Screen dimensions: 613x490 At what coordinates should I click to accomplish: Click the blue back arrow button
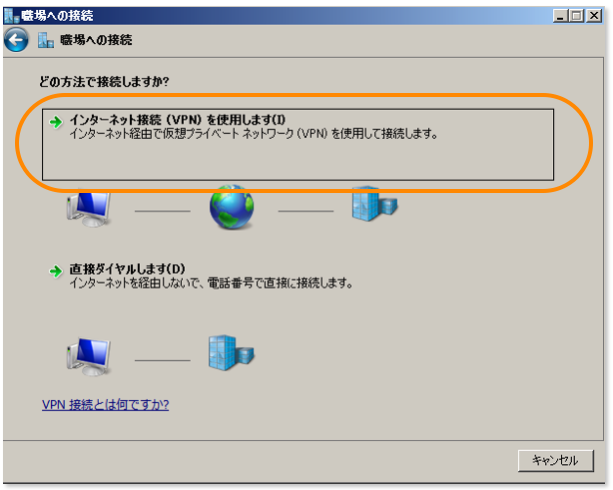coord(16,40)
